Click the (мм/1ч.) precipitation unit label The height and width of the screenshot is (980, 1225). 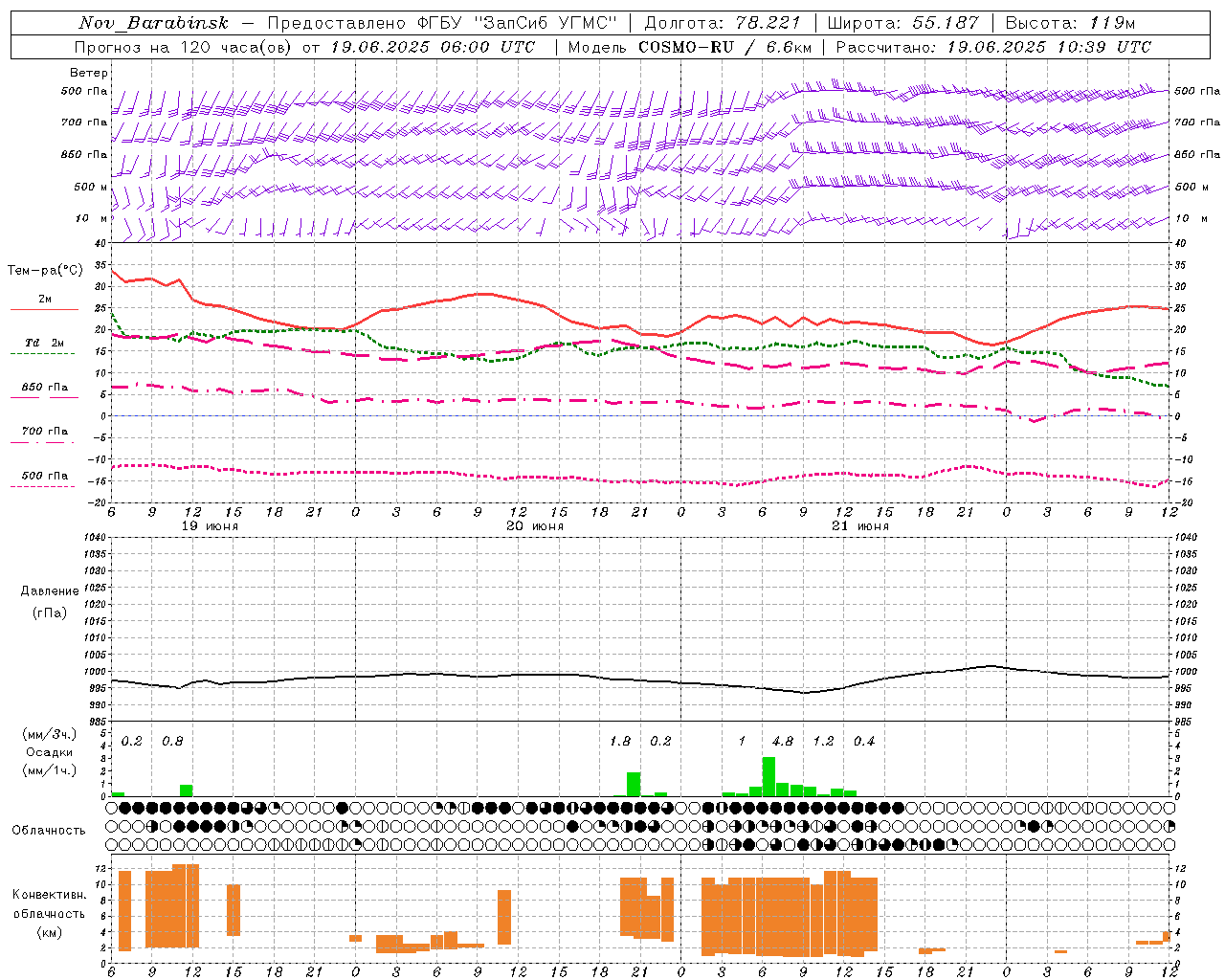pyautogui.click(x=50, y=769)
